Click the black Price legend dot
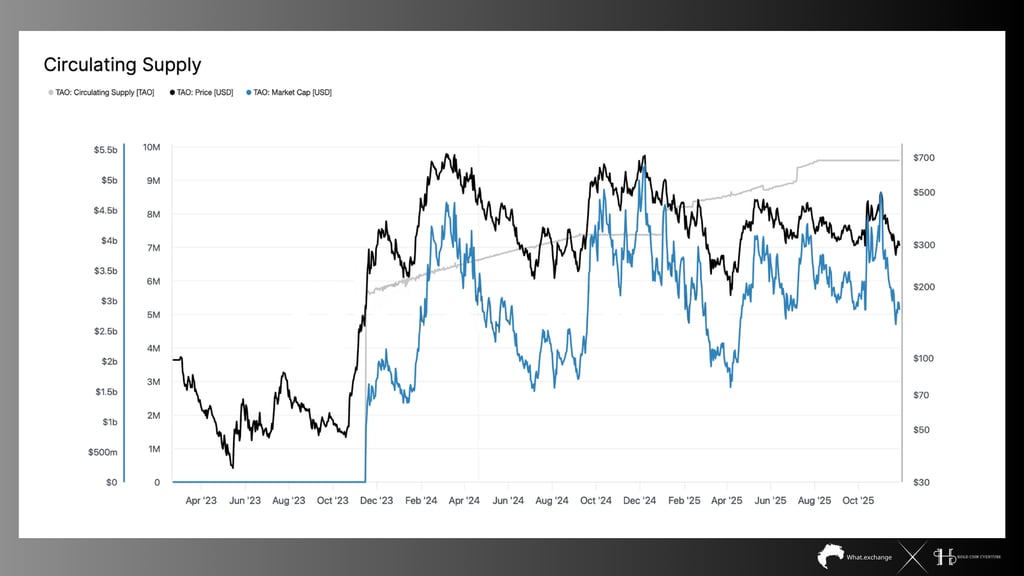 click(x=172, y=93)
